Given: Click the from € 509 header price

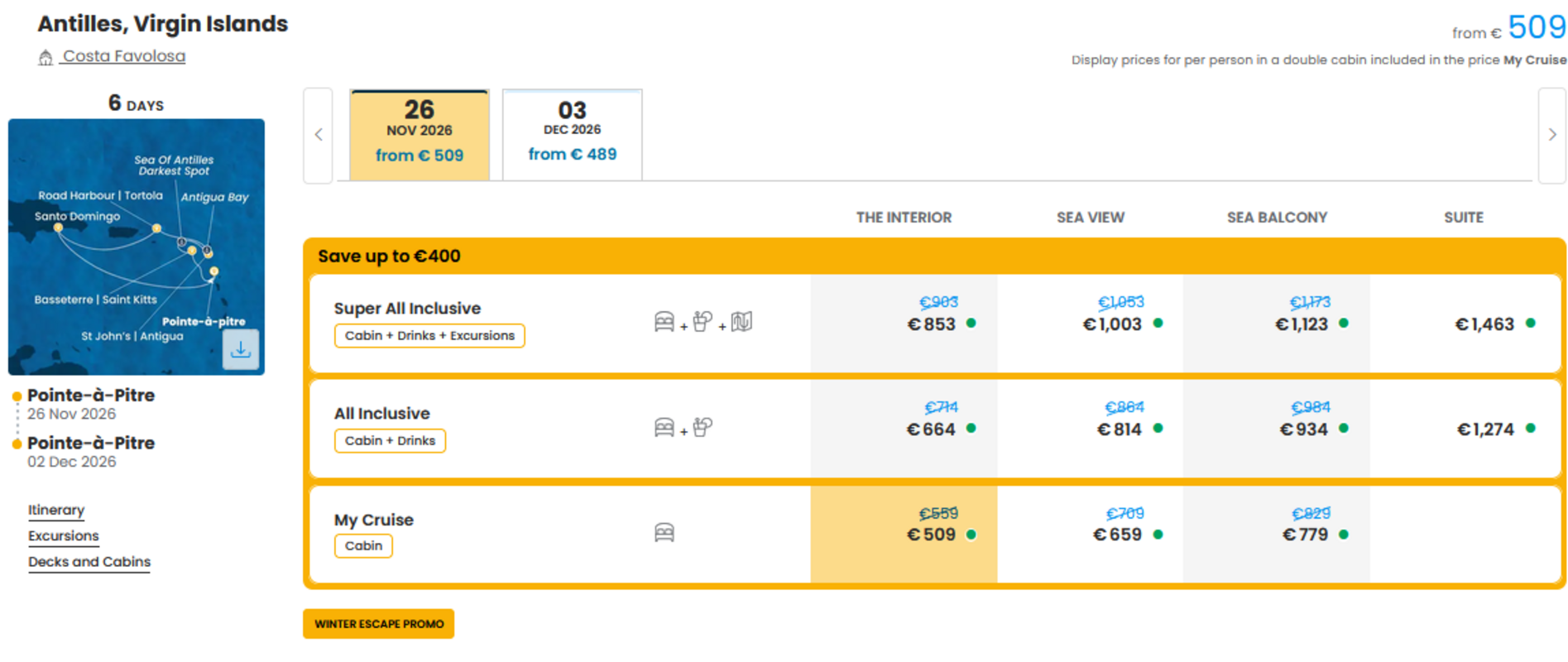Looking at the screenshot, I should click(1509, 28).
